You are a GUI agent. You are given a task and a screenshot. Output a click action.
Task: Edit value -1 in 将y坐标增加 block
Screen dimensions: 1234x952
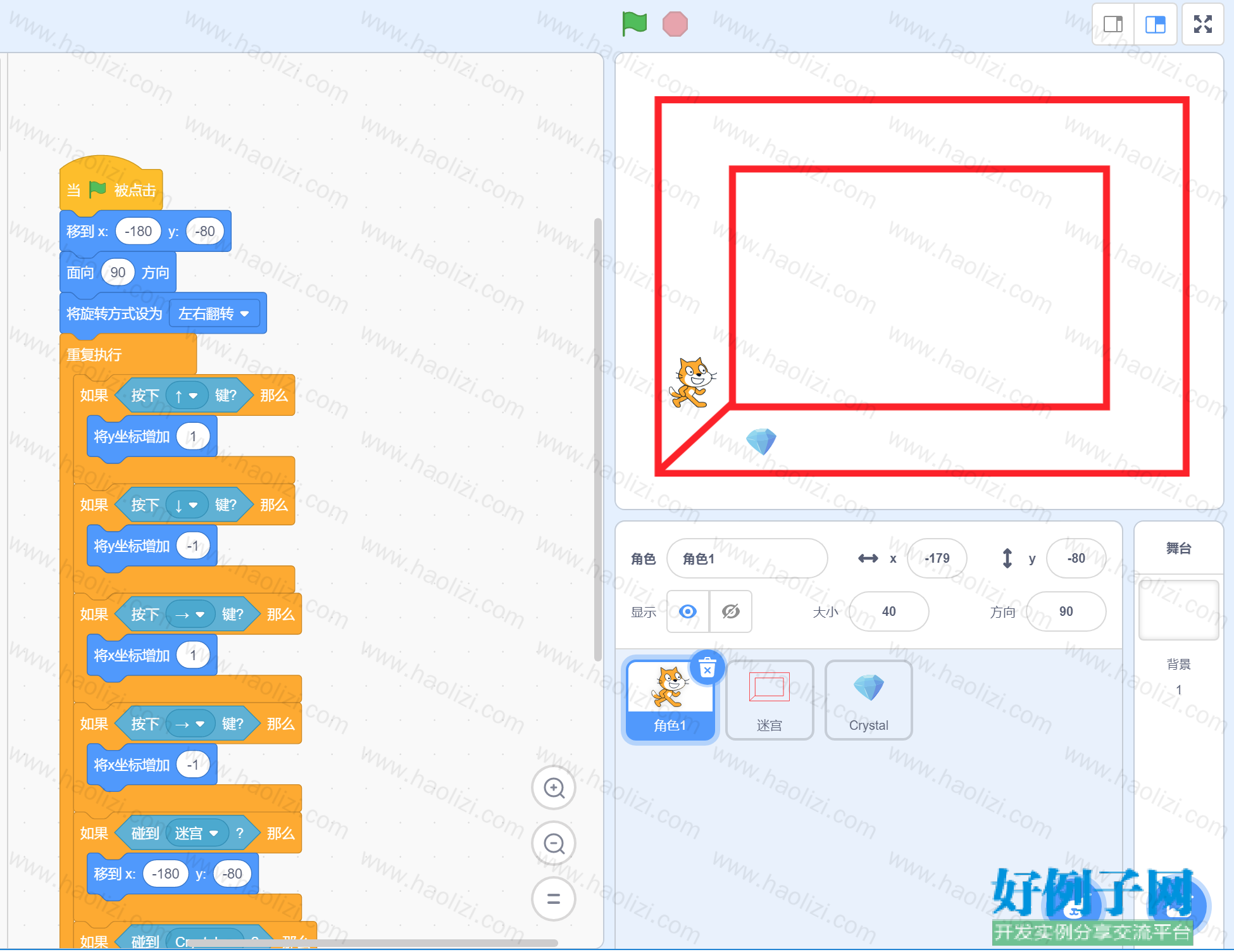click(x=193, y=546)
